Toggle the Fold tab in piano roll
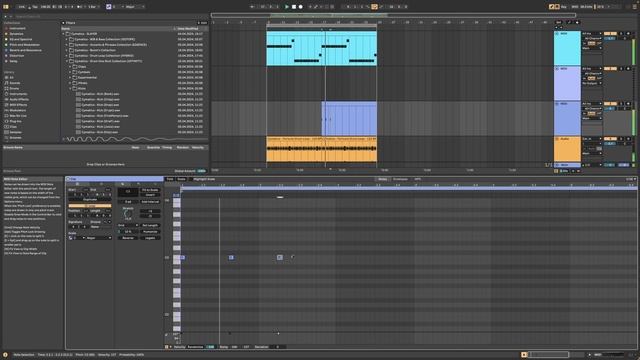 coord(170,179)
